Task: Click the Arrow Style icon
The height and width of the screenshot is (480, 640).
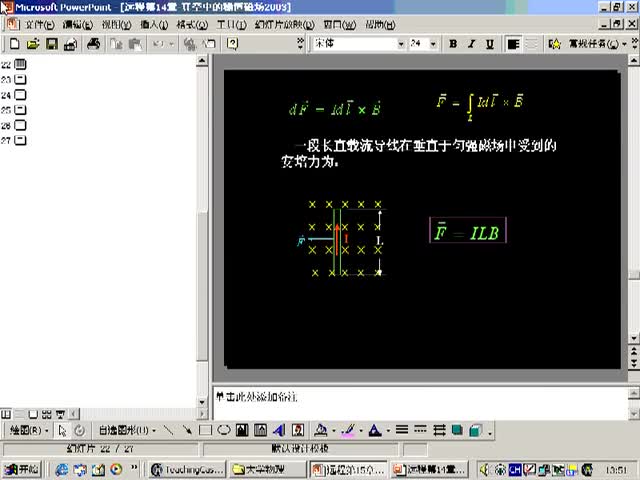Action: pyautogui.click(x=439, y=430)
